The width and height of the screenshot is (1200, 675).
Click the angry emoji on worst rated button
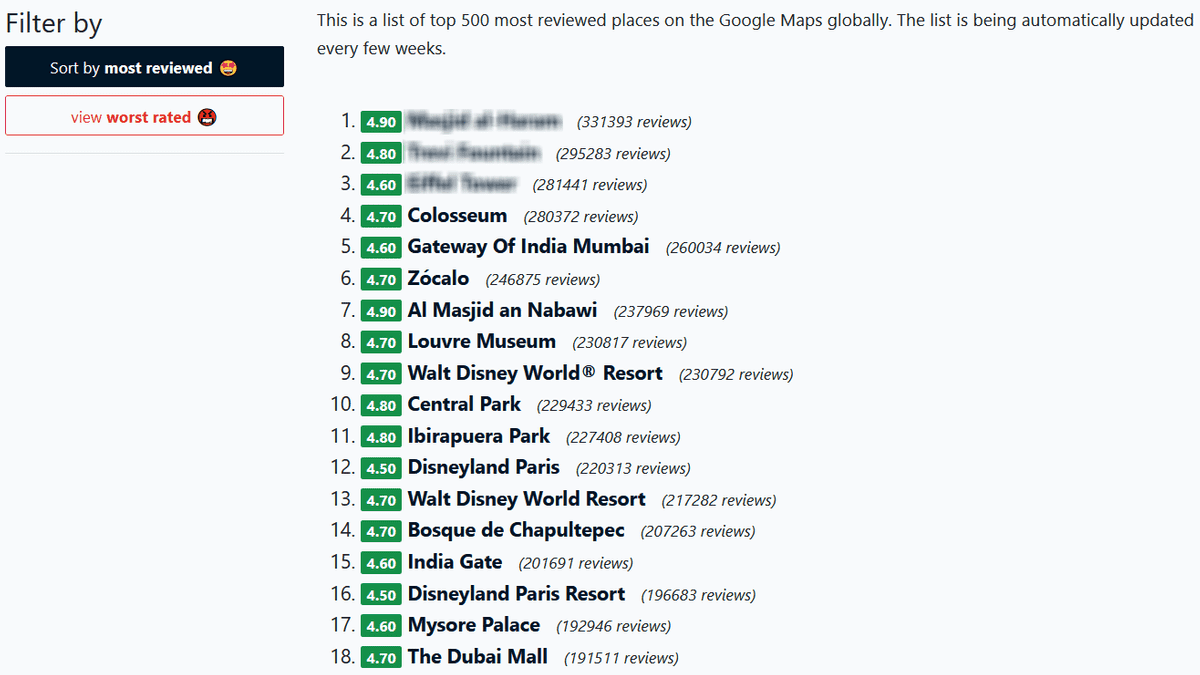(208, 117)
